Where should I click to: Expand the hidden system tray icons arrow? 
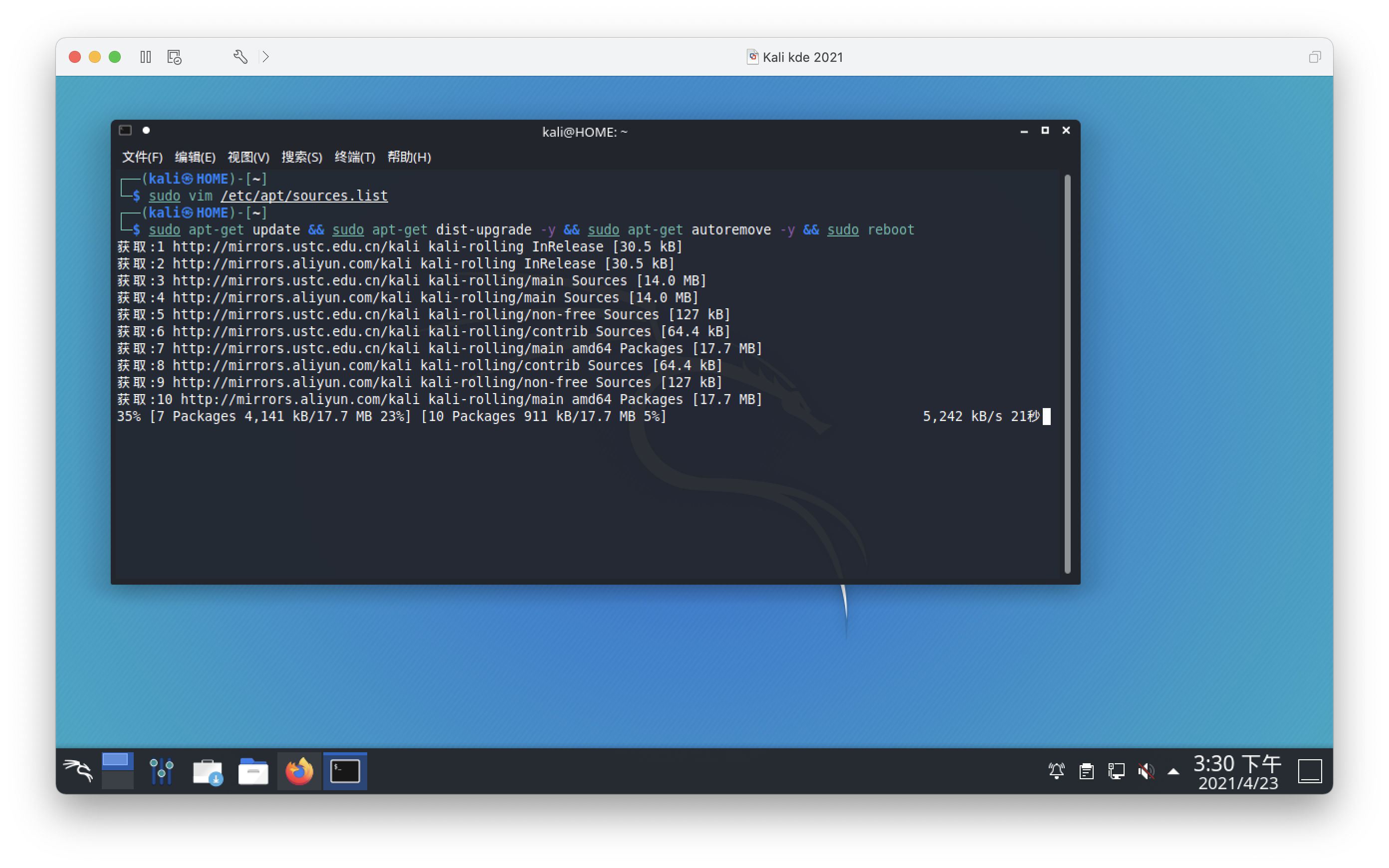tap(1173, 772)
